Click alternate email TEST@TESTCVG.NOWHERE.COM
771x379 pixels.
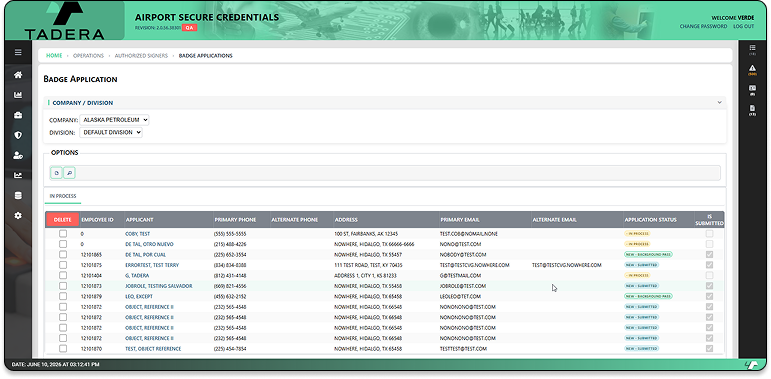(x=566, y=265)
